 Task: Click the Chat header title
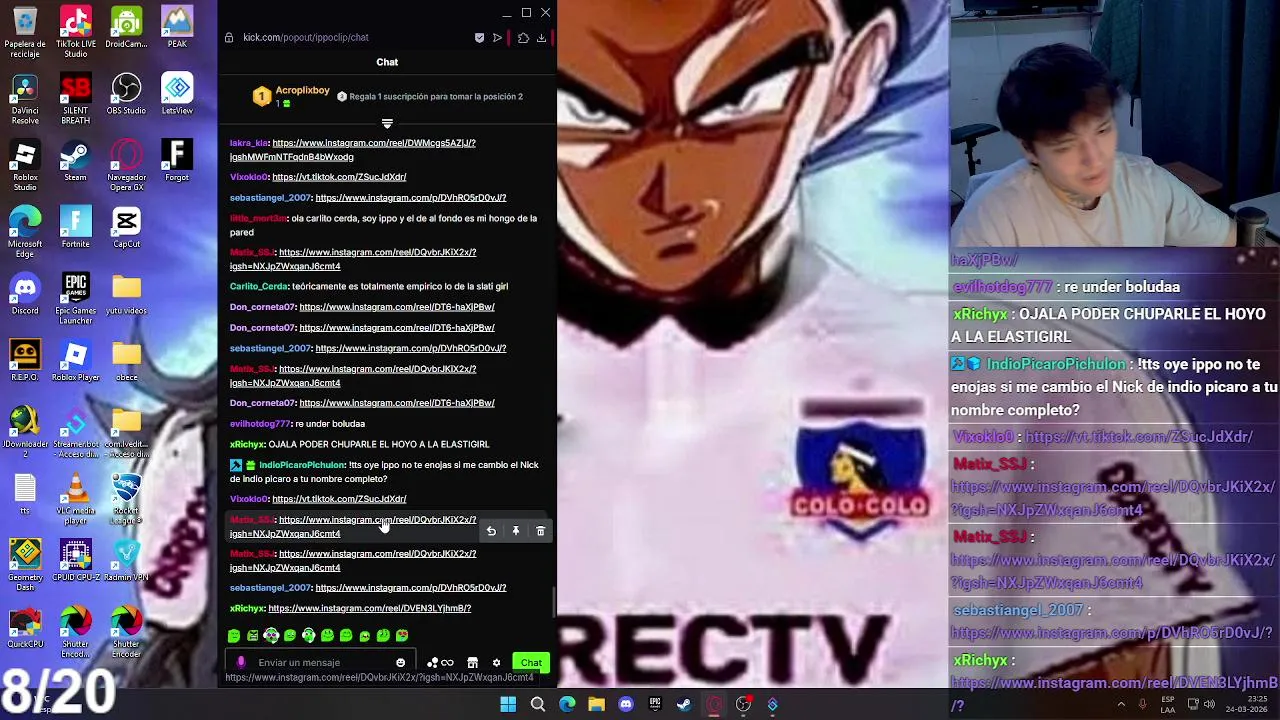(x=387, y=62)
